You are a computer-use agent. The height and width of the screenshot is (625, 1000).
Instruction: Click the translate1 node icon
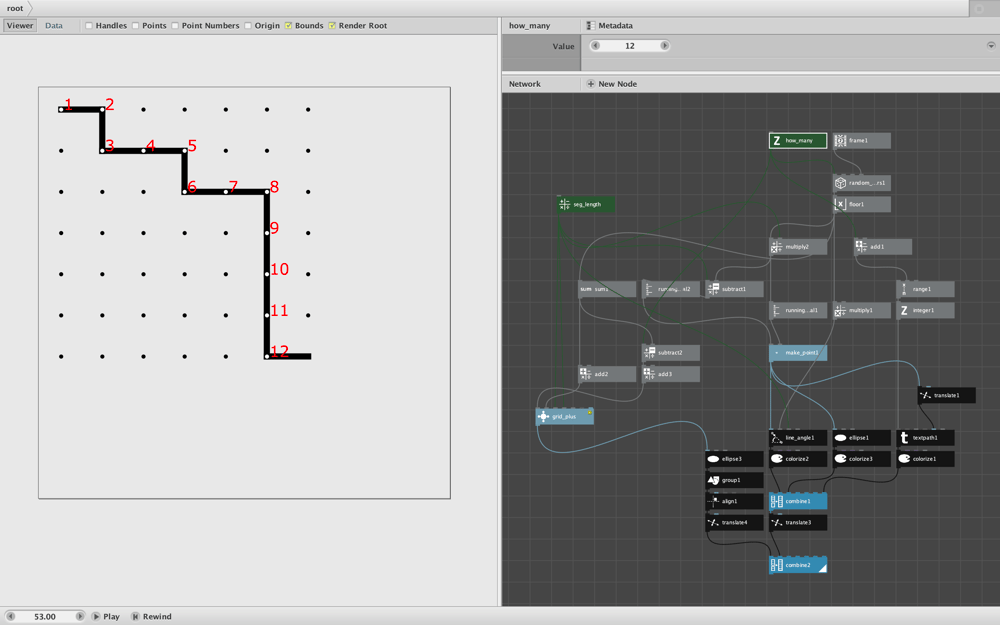pyautogui.click(x=925, y=395)
